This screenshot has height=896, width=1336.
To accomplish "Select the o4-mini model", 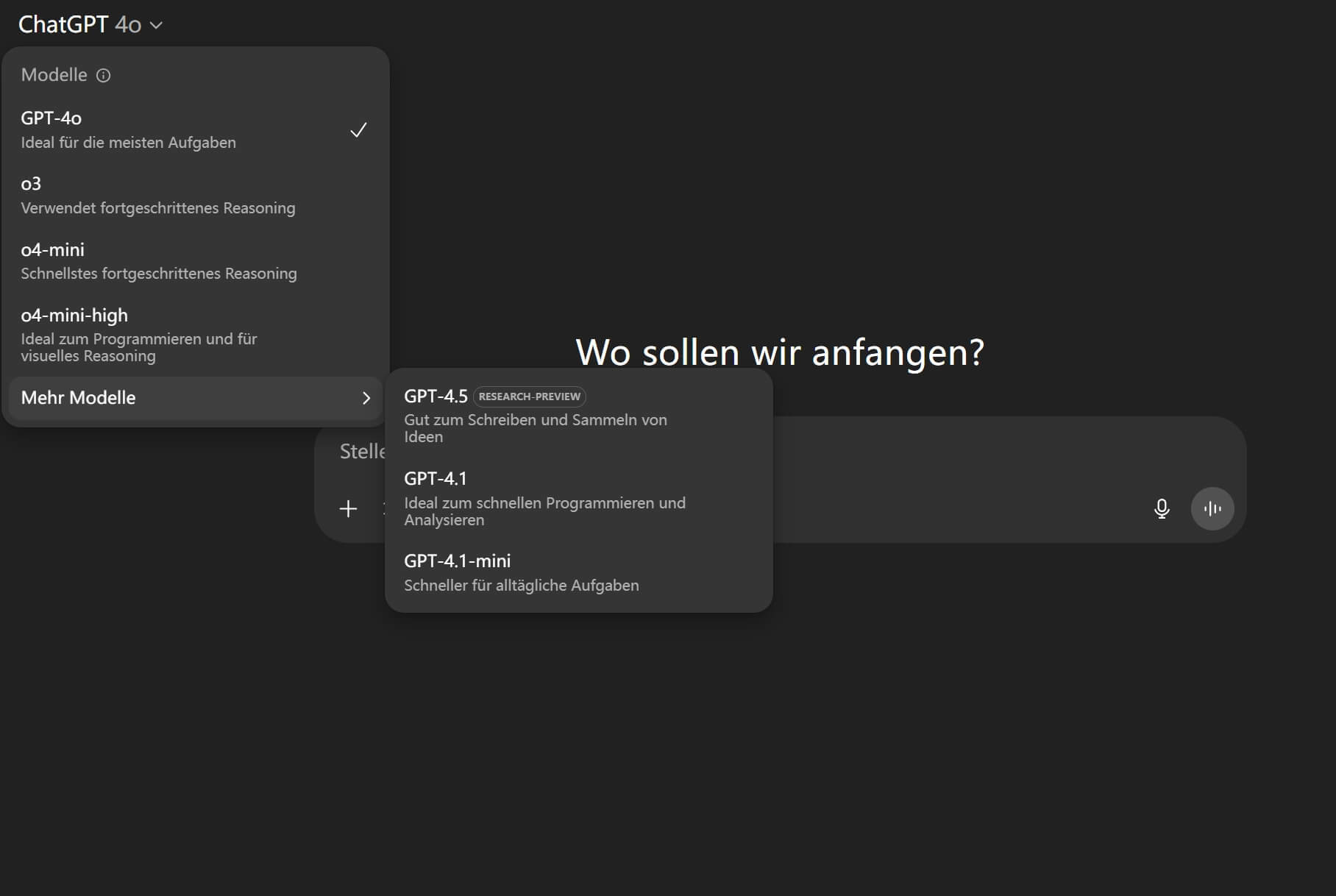I will pyautogui.click(x=195, y=260).
